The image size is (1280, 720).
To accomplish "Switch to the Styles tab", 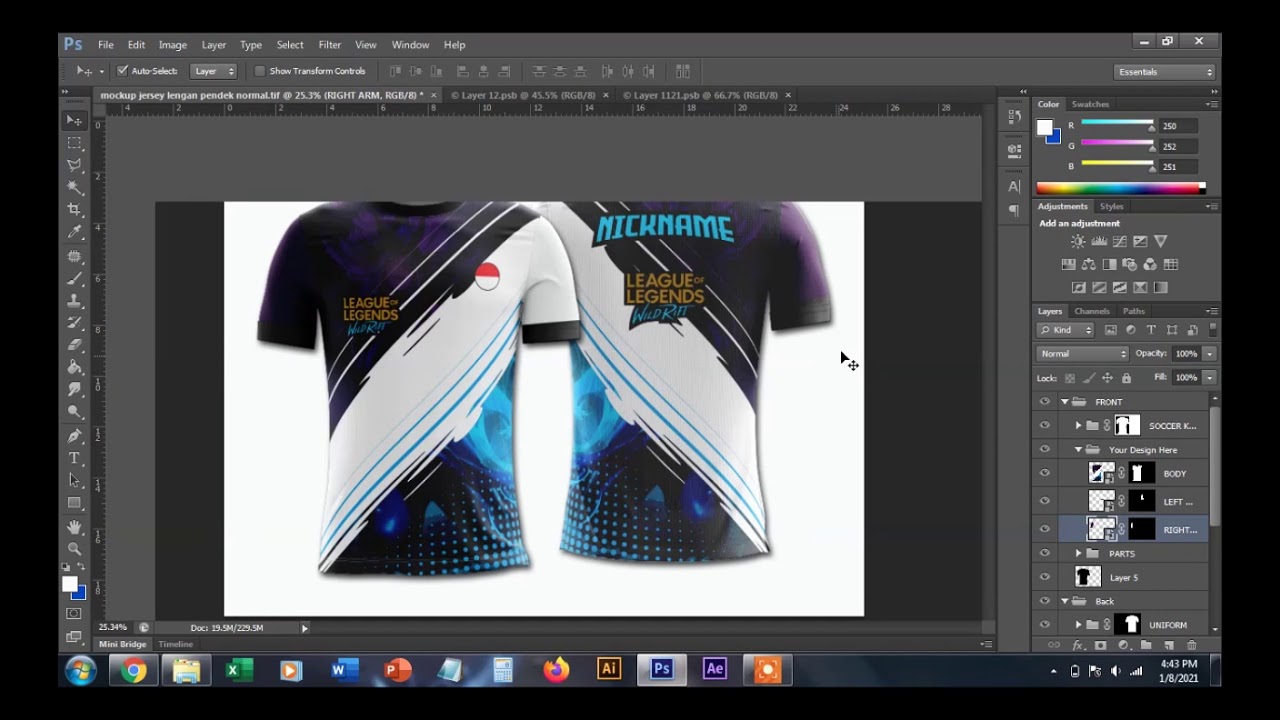I will [x=1112, y=207].
